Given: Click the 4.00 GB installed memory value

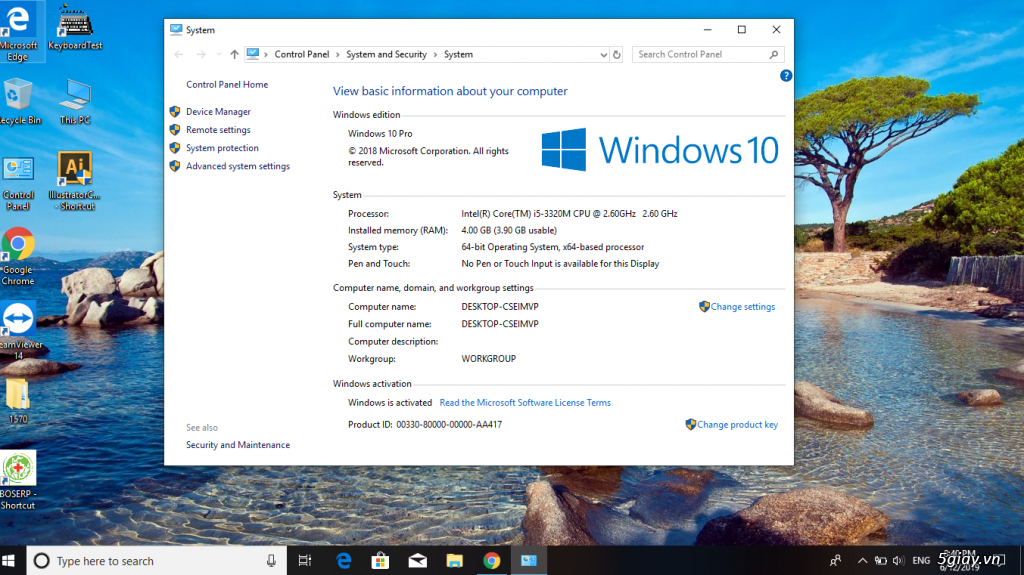Looking at the screenshot, I should 509,231.
